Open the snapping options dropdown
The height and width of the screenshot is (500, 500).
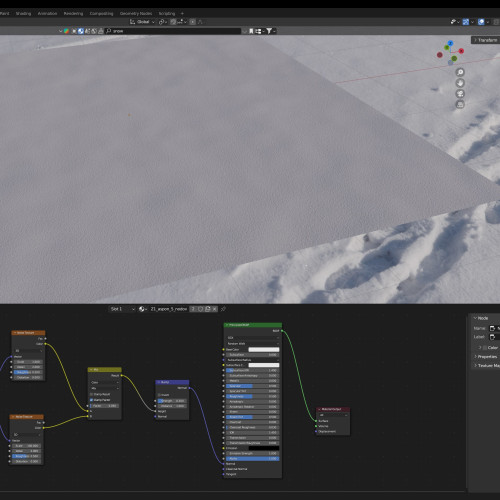[182, 22]
